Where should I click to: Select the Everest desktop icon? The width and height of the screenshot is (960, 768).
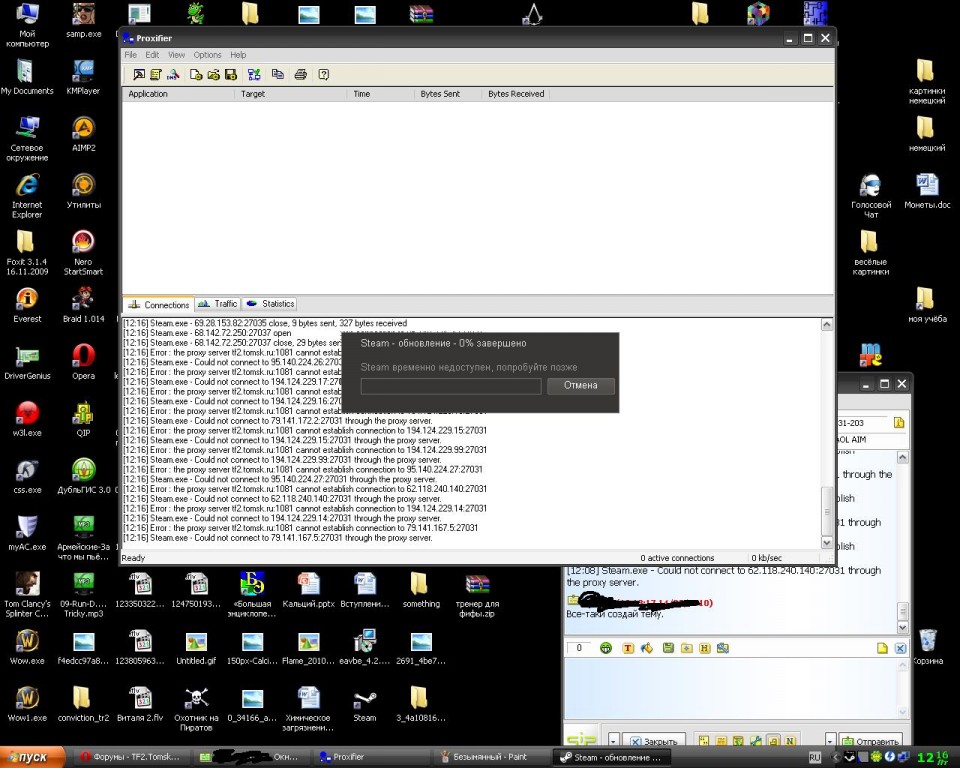(x=27, y=306)
